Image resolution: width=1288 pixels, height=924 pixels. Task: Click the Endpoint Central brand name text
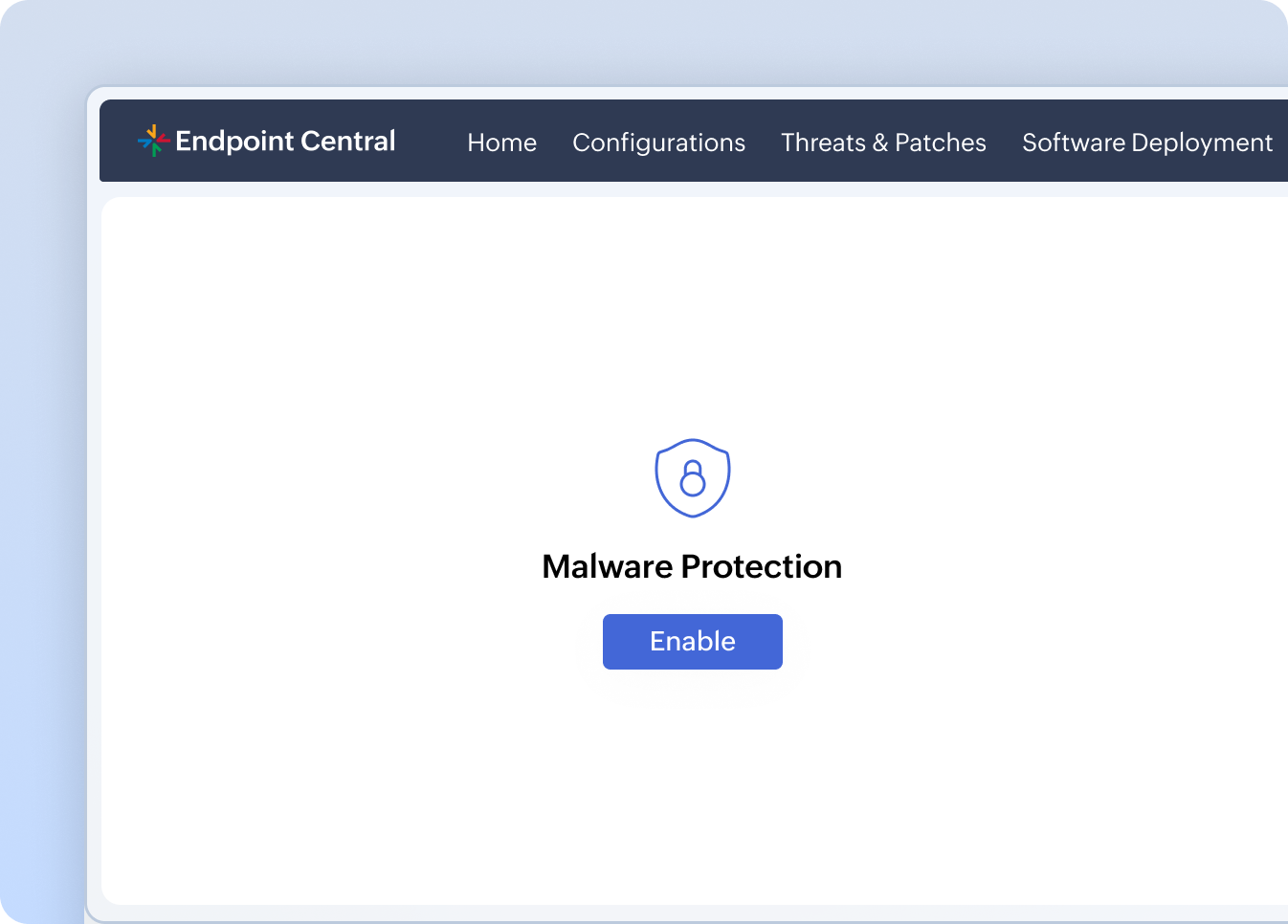click(x=285, y=141)
